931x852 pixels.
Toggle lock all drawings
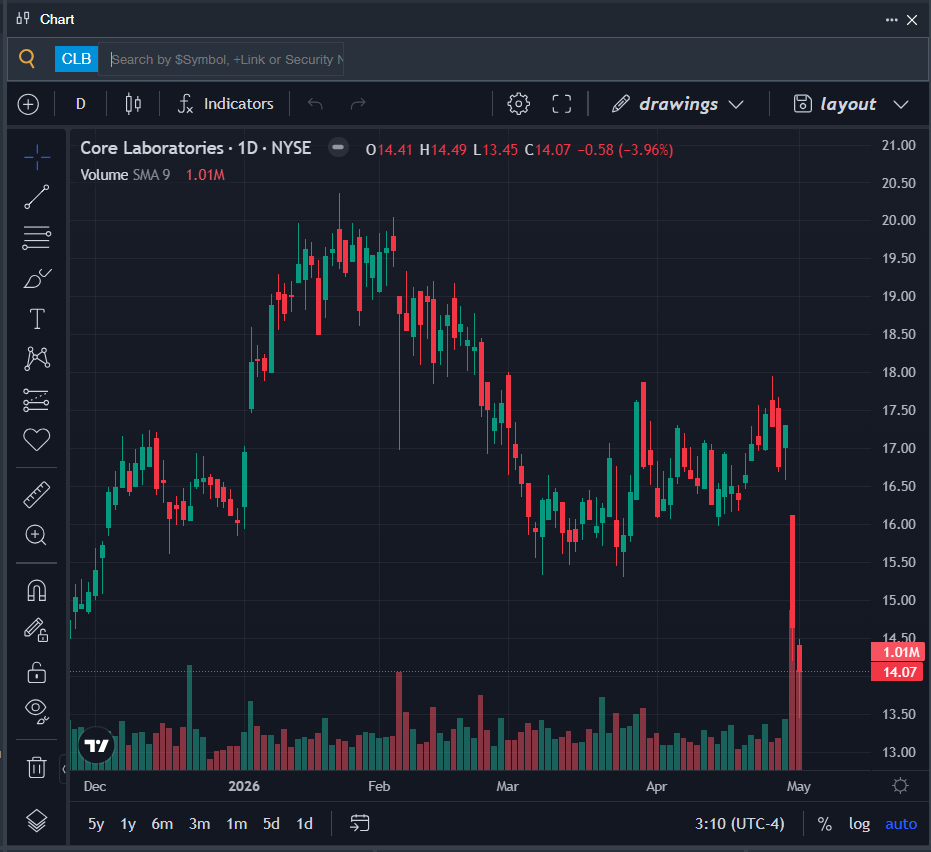coord(36,673)
